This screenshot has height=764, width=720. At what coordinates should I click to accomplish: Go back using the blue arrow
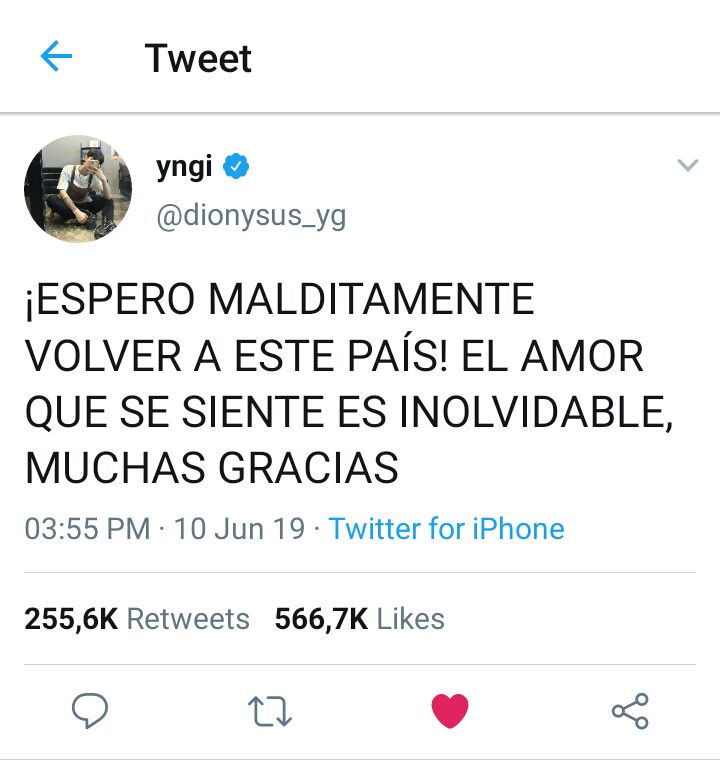(56, 56)
